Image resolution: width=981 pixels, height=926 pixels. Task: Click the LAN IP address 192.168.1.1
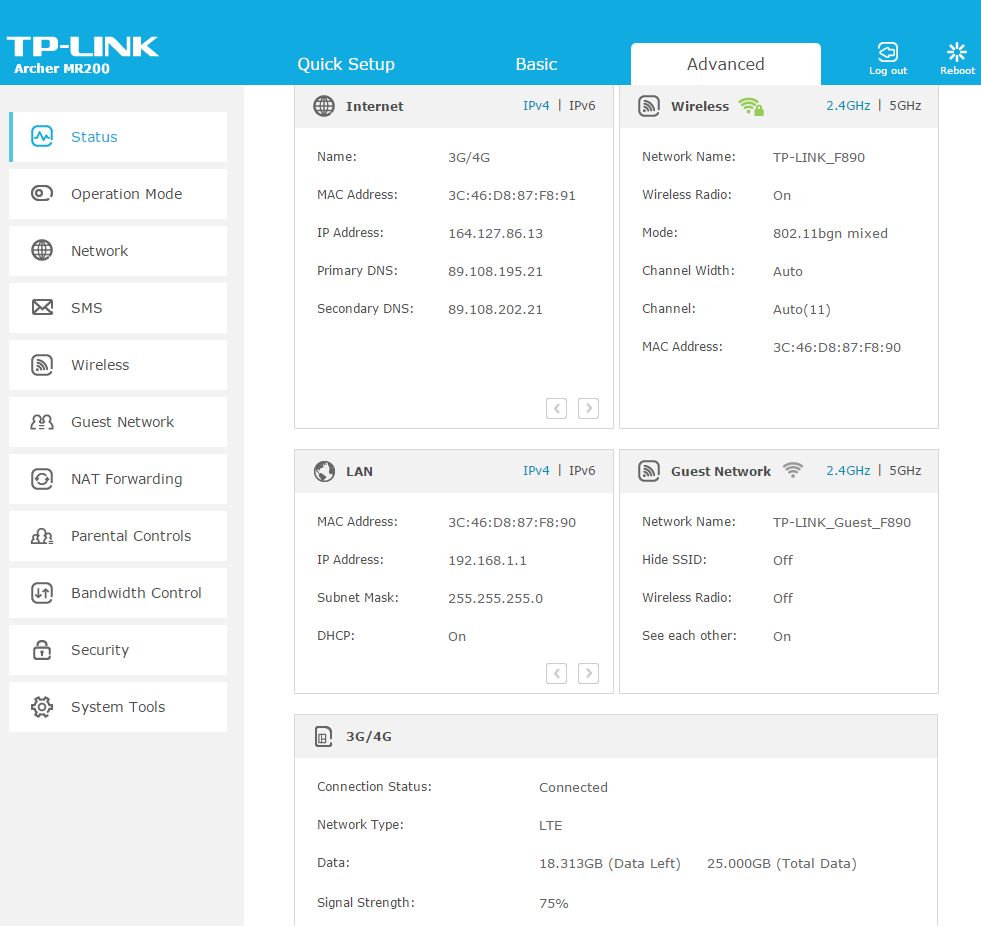(487, 561)
